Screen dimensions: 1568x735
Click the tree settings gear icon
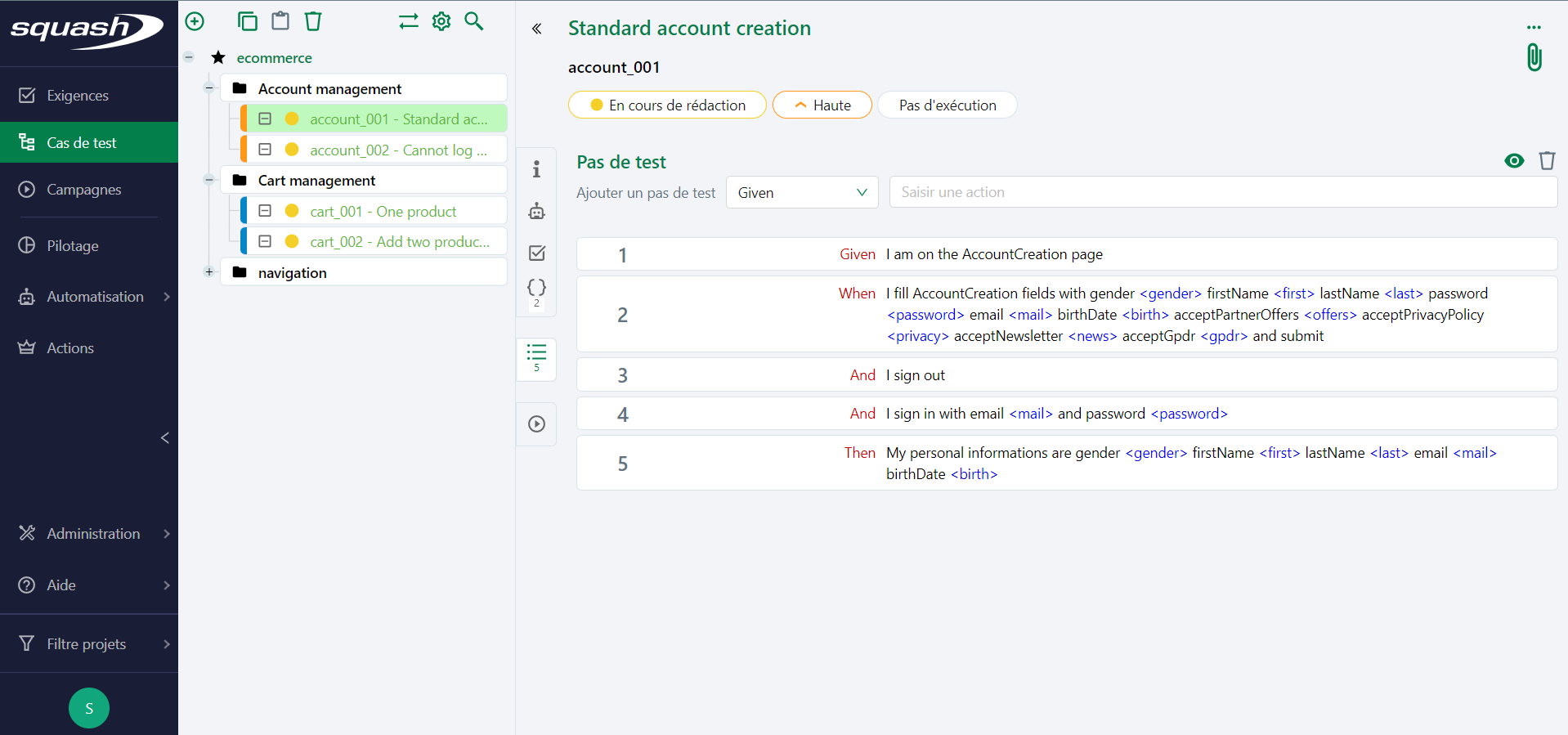[441, 21]
